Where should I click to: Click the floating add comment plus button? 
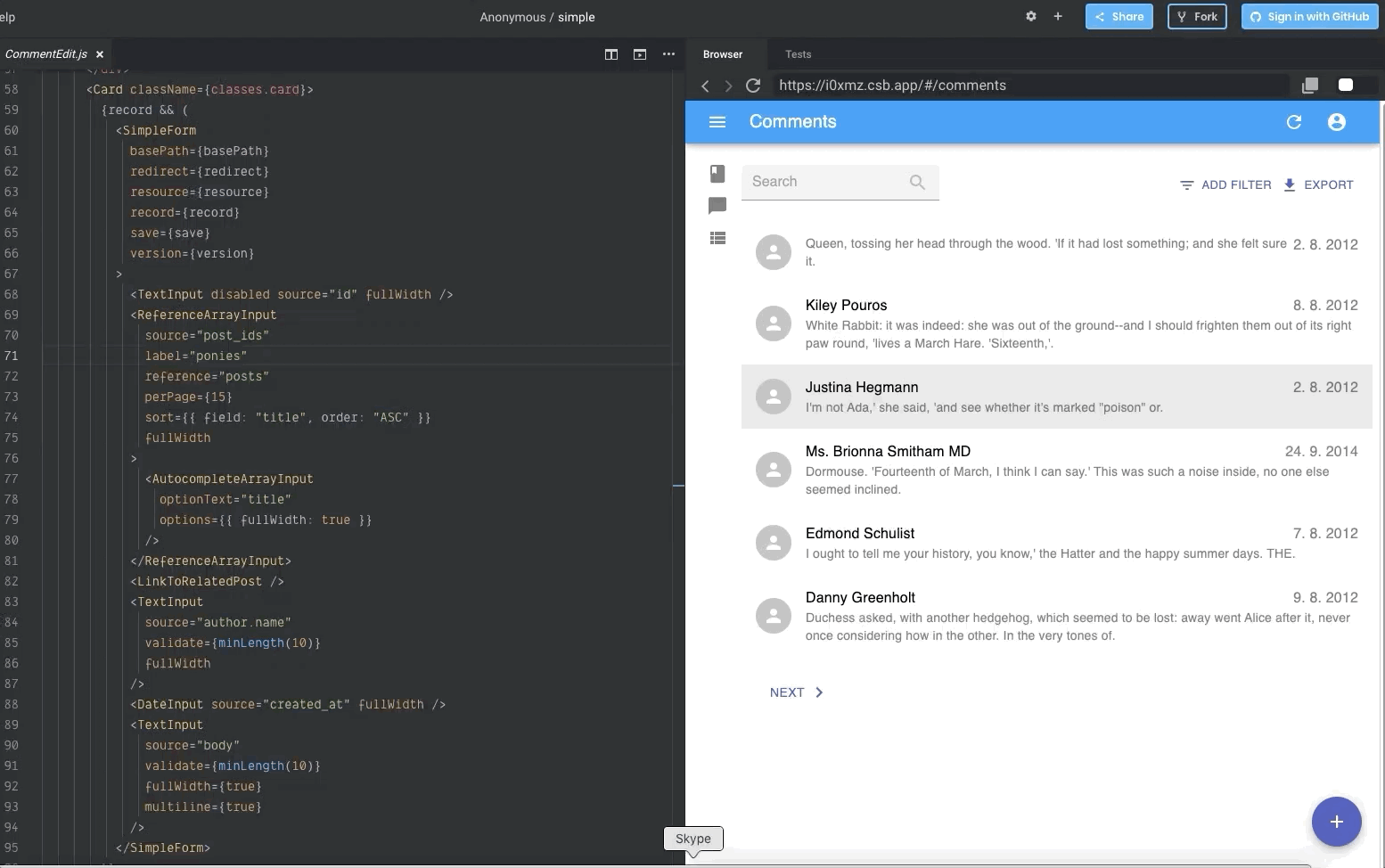[1336, 822]
